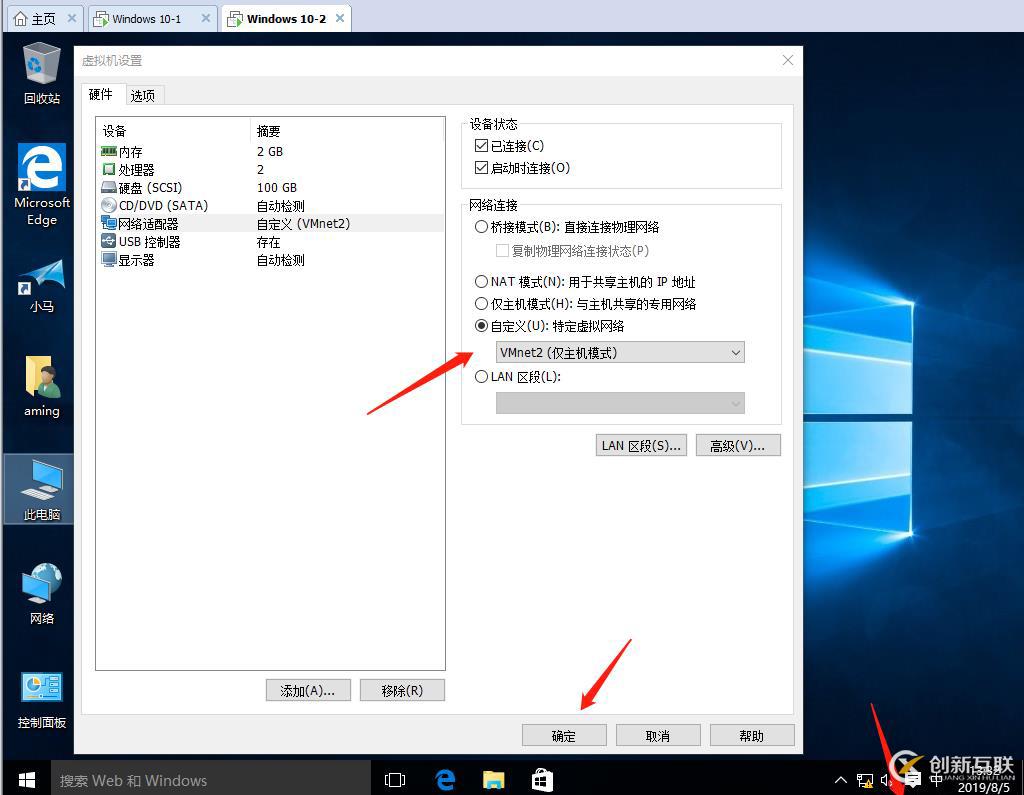Switch to the 硬件 tab
Image resolution: width=1024 pixels, height=795 pixels.
tap(101, 95)
